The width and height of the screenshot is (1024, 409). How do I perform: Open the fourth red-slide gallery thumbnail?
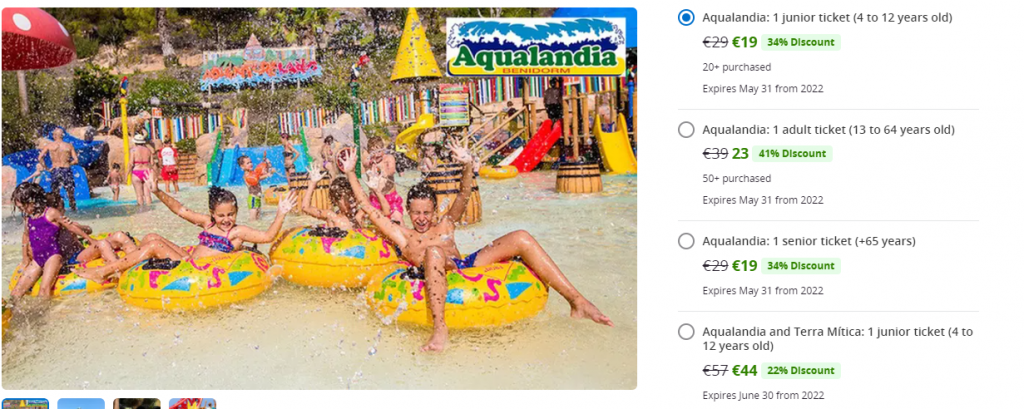click(x=193, y=404)
